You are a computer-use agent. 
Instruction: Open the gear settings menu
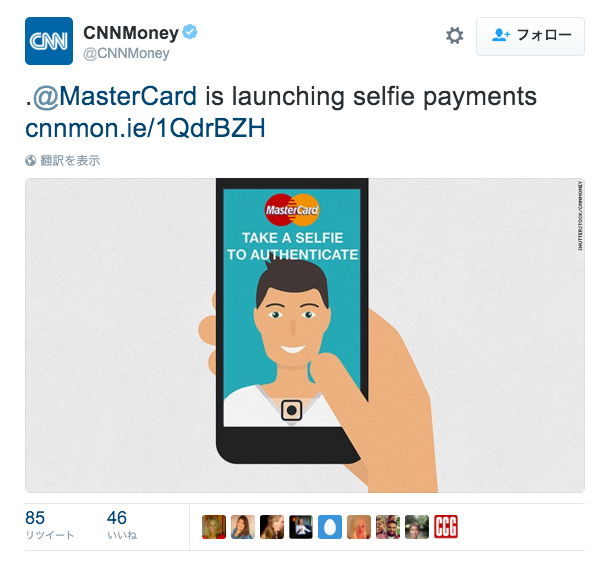pos(454,36)
